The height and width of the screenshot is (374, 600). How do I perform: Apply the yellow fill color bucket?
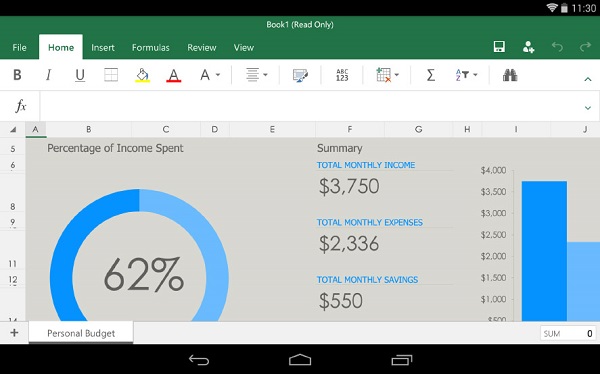pos(142,75)
